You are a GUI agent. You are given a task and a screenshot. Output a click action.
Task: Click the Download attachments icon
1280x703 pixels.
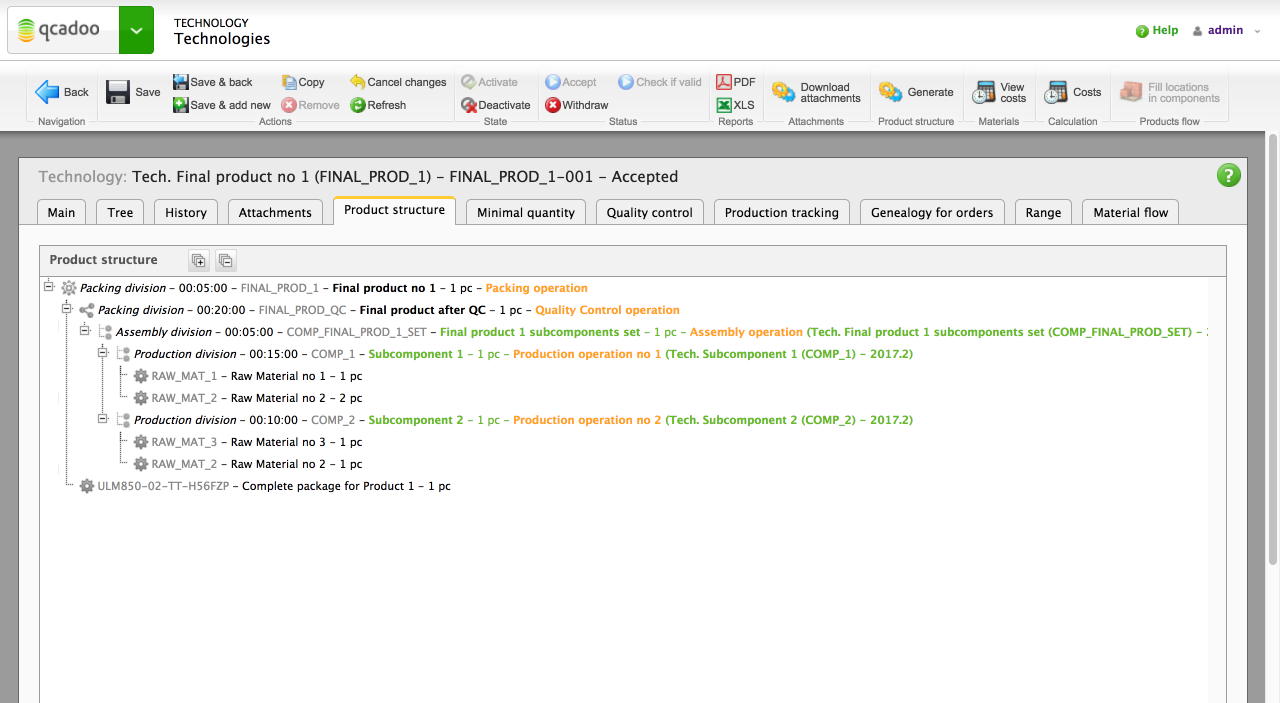click(x=784, y=92)
